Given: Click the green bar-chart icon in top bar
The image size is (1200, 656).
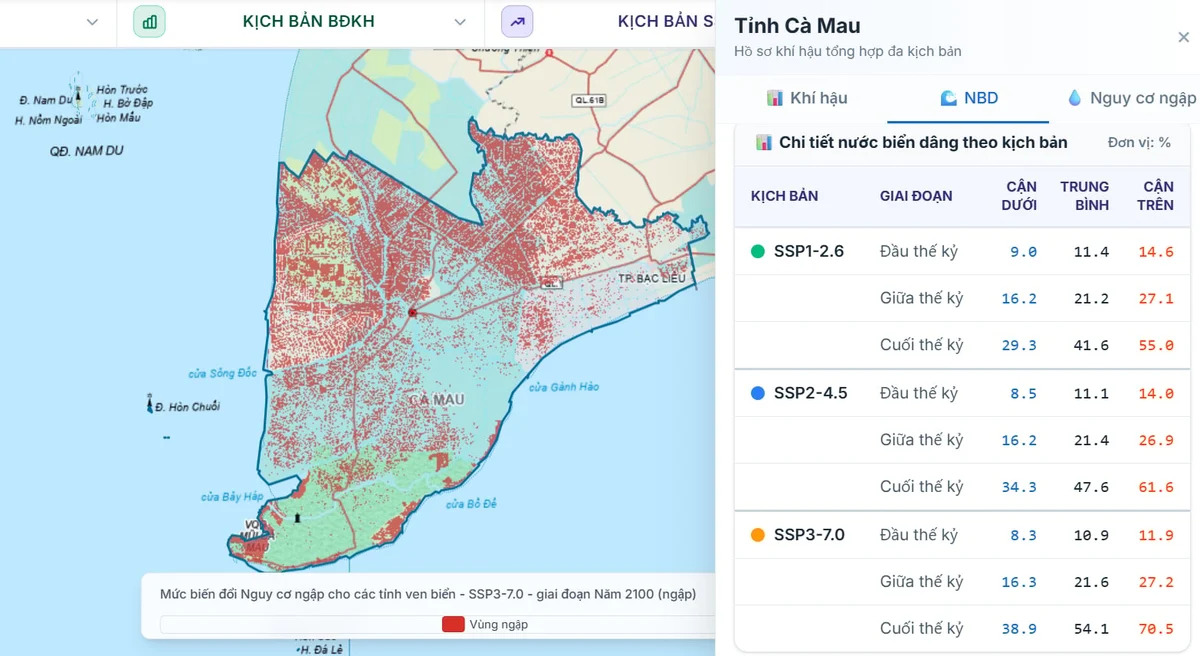Looking at the screenshot, I should click(x=149, y=21).
